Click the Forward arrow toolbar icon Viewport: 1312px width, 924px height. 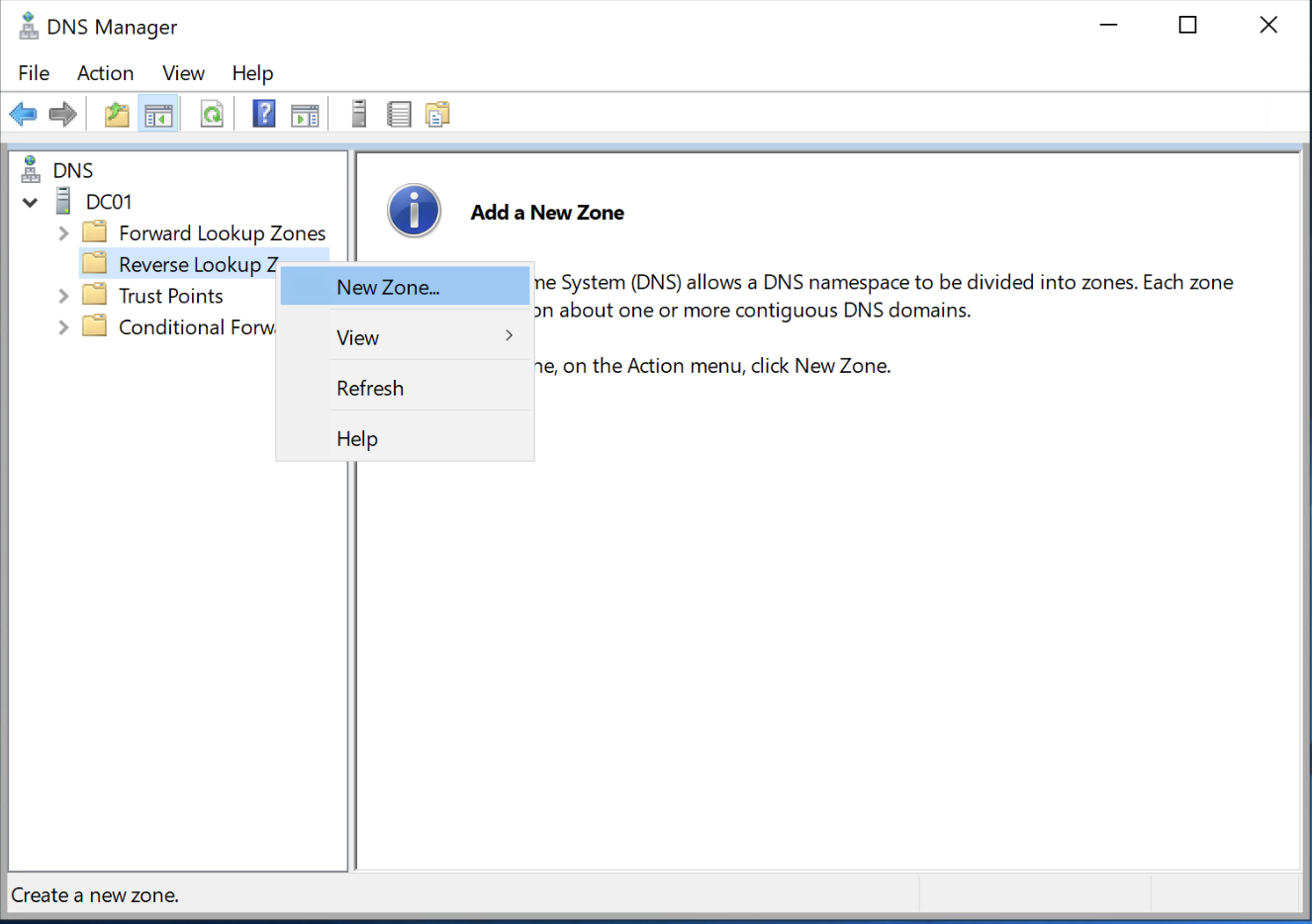(x=63, y=115)
